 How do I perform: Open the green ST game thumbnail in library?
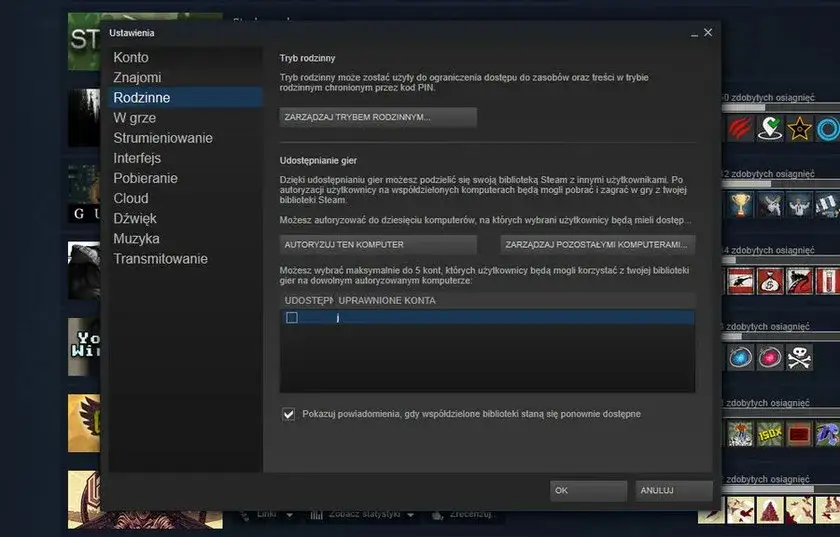click(84, 41)
